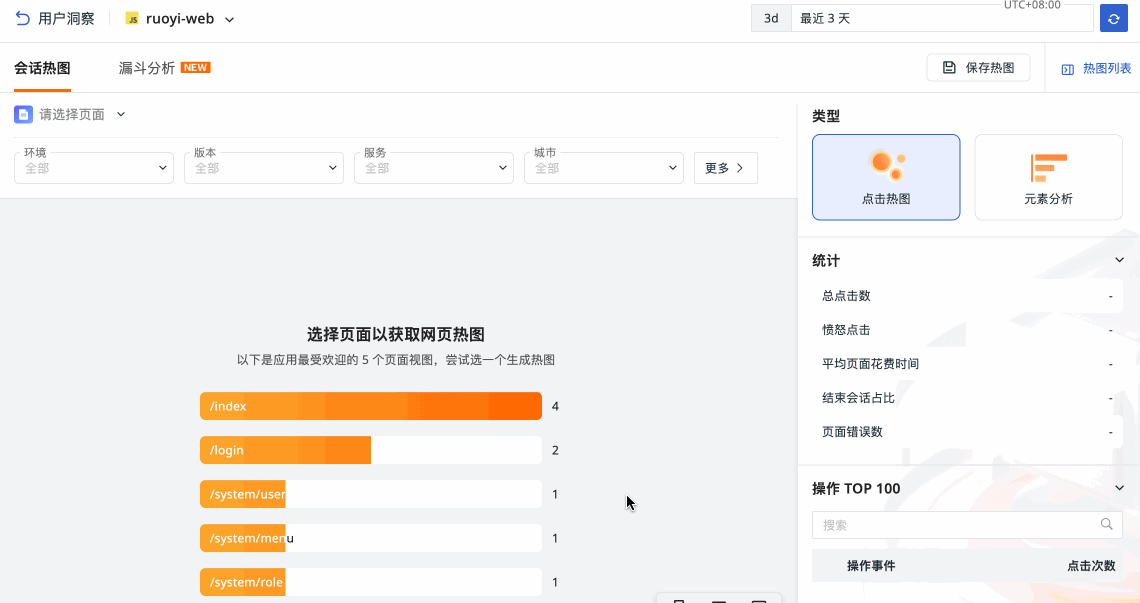Screen dimensions: 1140x603
Task: Open the 热图列表 link
Action: click(1106, 69)
